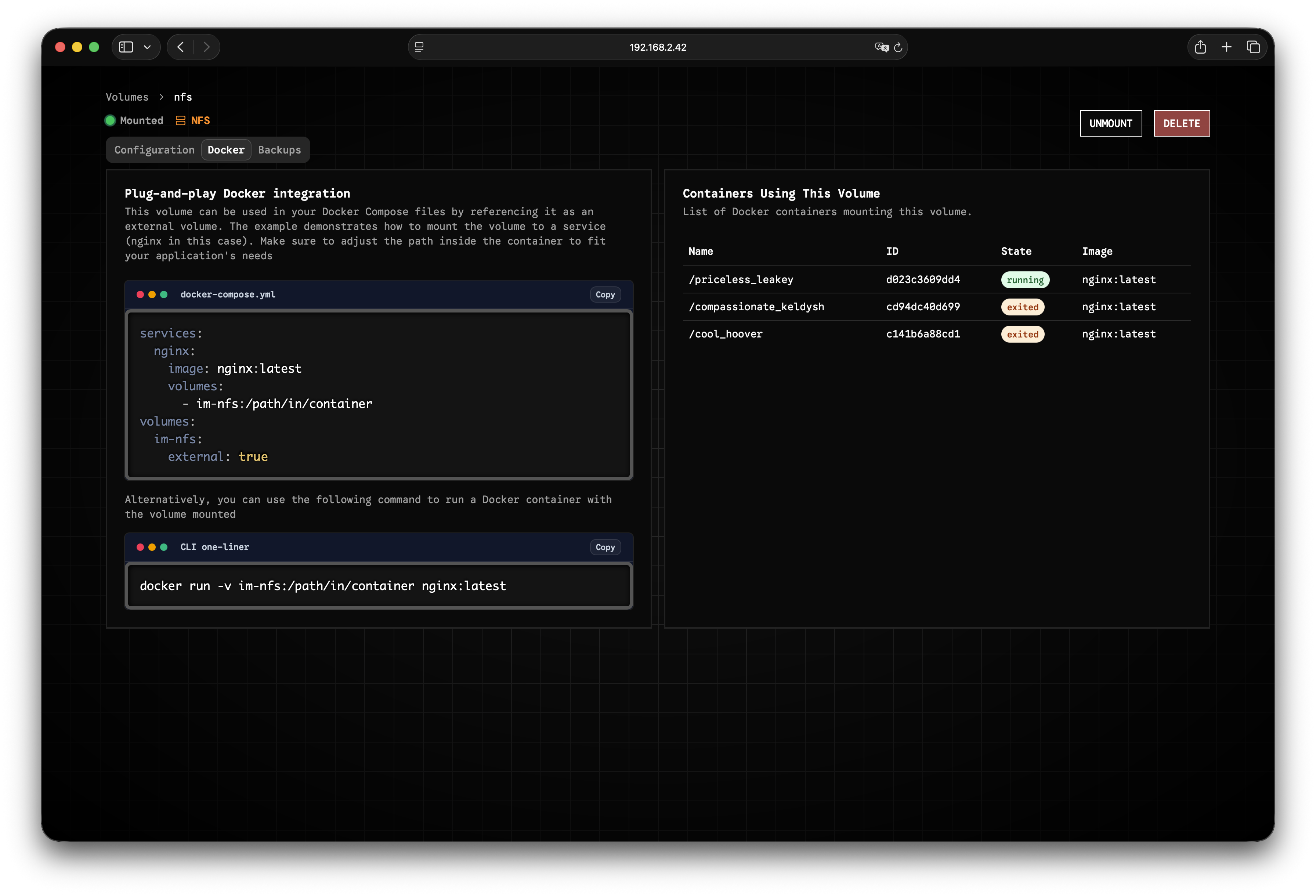Switch to the Backups tab
This screenshot has width=1316, height=896.
pyautogui.click(x=279, y=150)
